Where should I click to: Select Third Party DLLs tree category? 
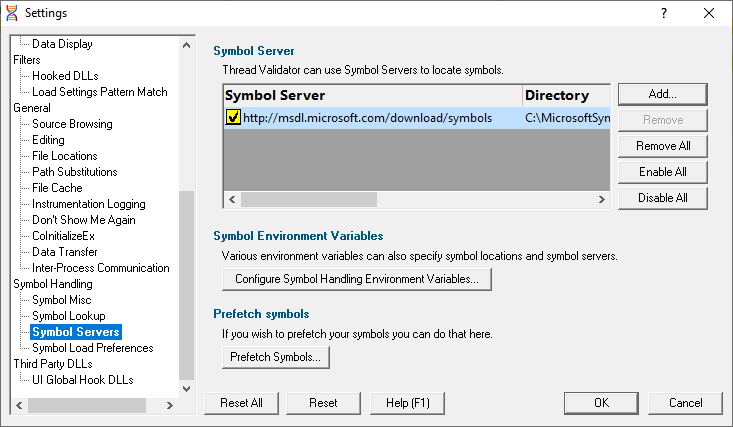53,364
